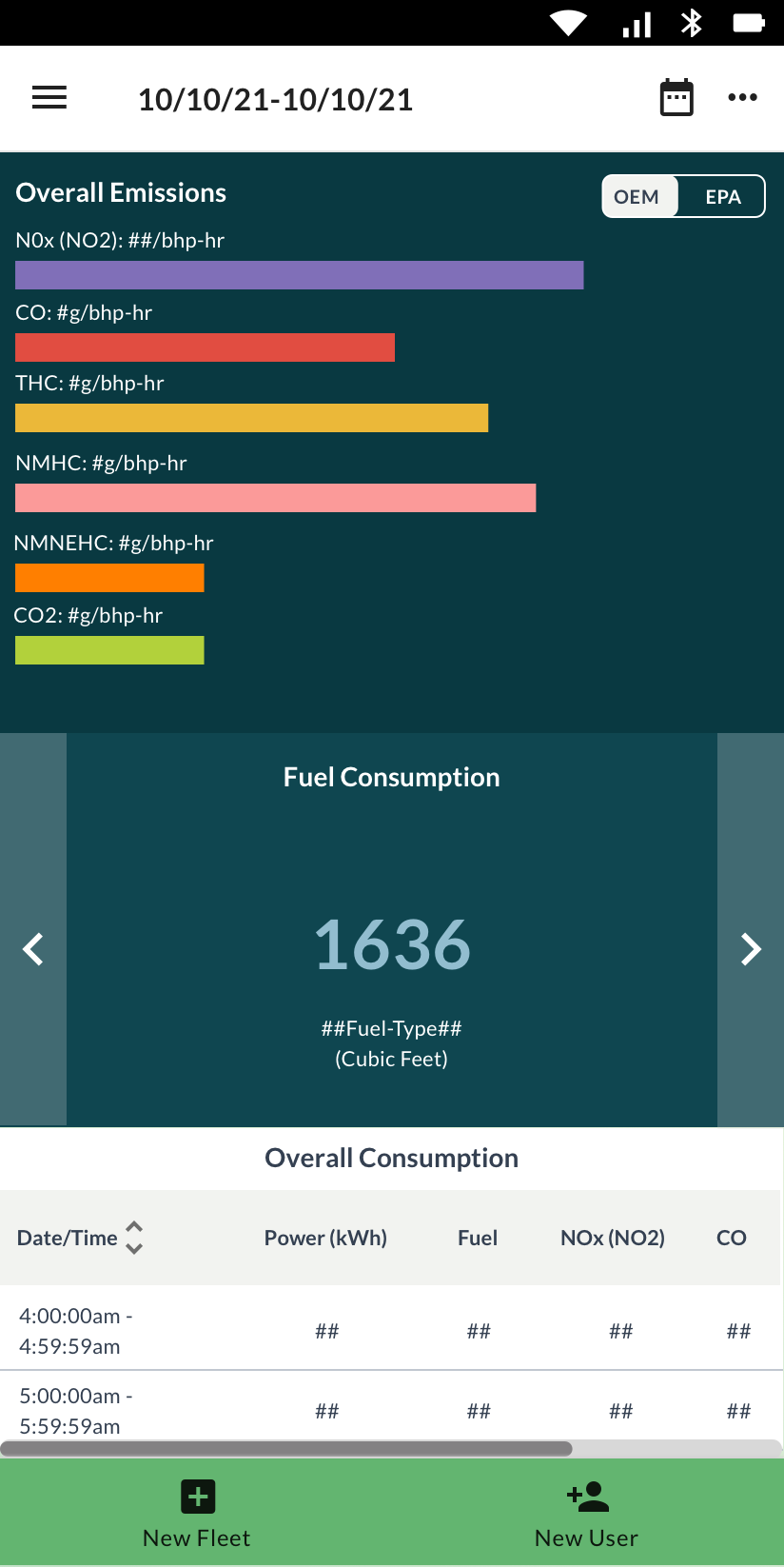Tap the Bluetooth status icon
The image size is (784, 1567).
tap(692, 23)
